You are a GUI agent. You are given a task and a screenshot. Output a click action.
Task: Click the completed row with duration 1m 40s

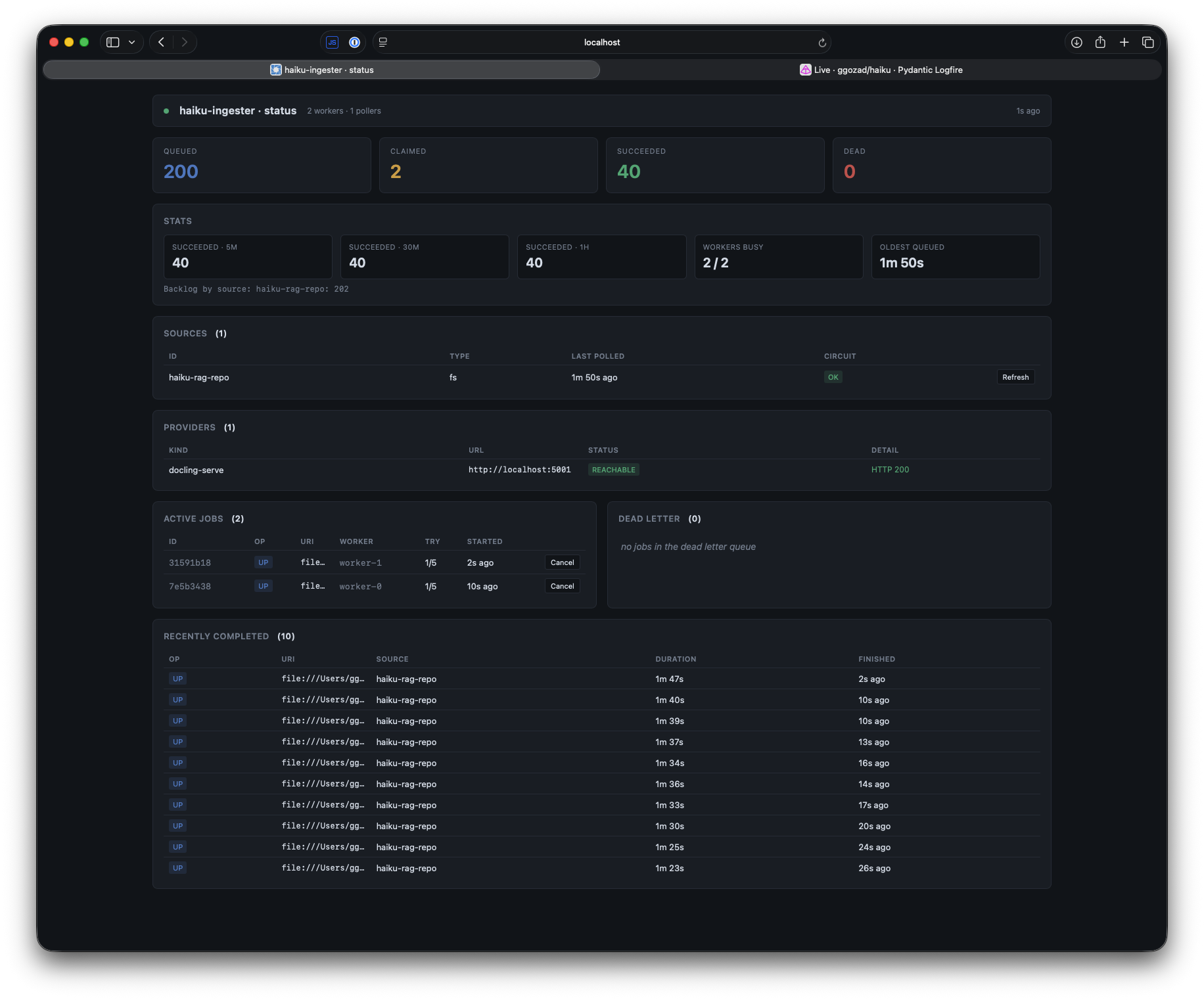click(x=601, y=700)
